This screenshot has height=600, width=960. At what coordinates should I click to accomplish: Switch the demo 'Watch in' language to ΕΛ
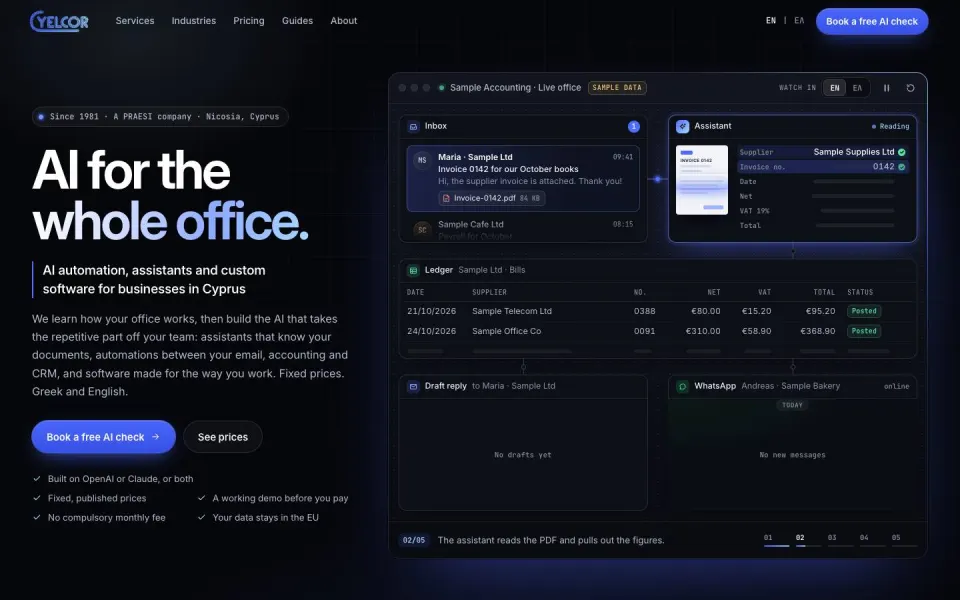[x=858, y=88]
